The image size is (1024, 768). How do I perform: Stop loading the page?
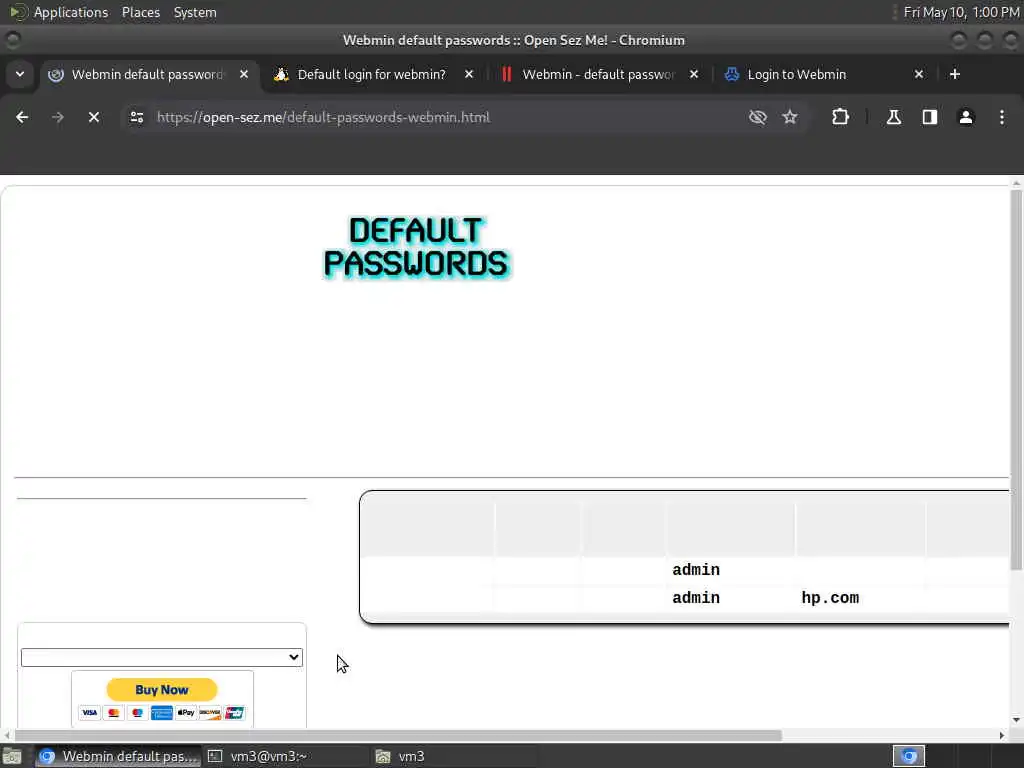(93, 117)
